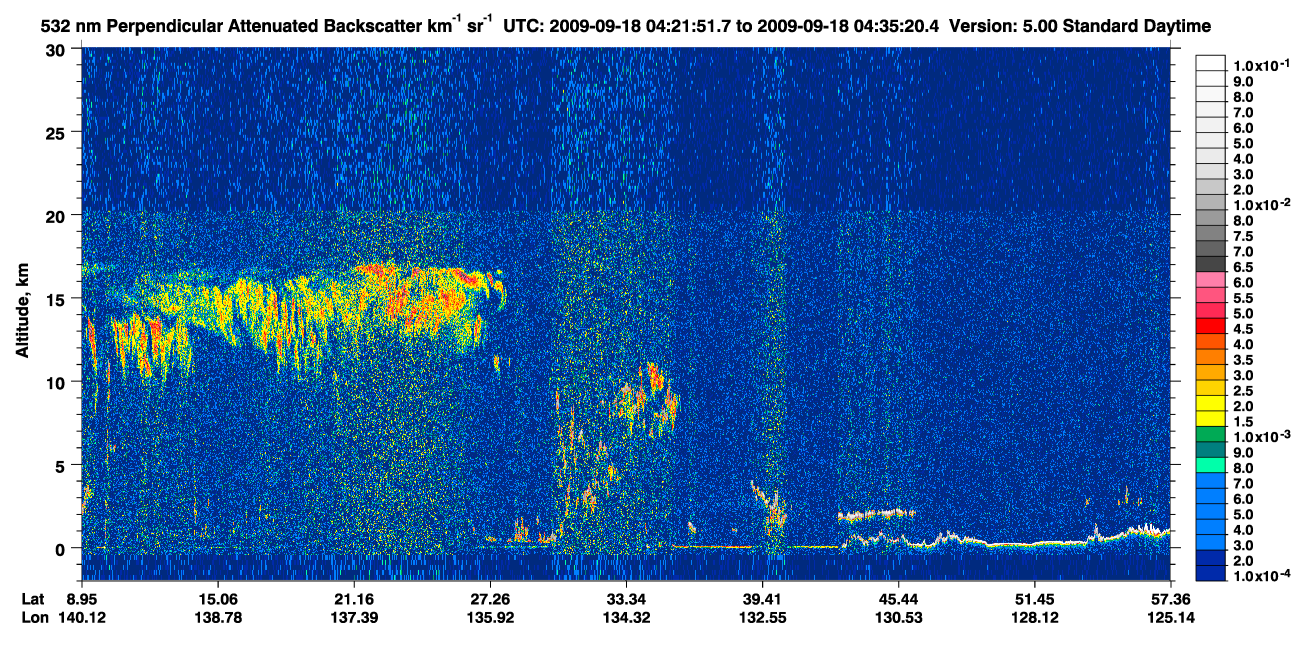Viewport: 1300px width, 667px height.
Task: Select longitude value 128.12
Action: [x=1034, y=617]
